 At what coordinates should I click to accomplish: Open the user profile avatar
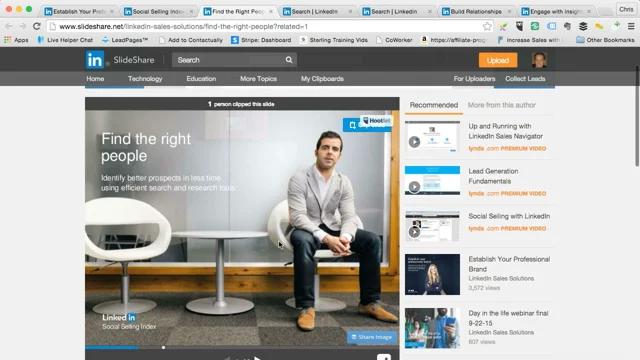pos(539,60)
